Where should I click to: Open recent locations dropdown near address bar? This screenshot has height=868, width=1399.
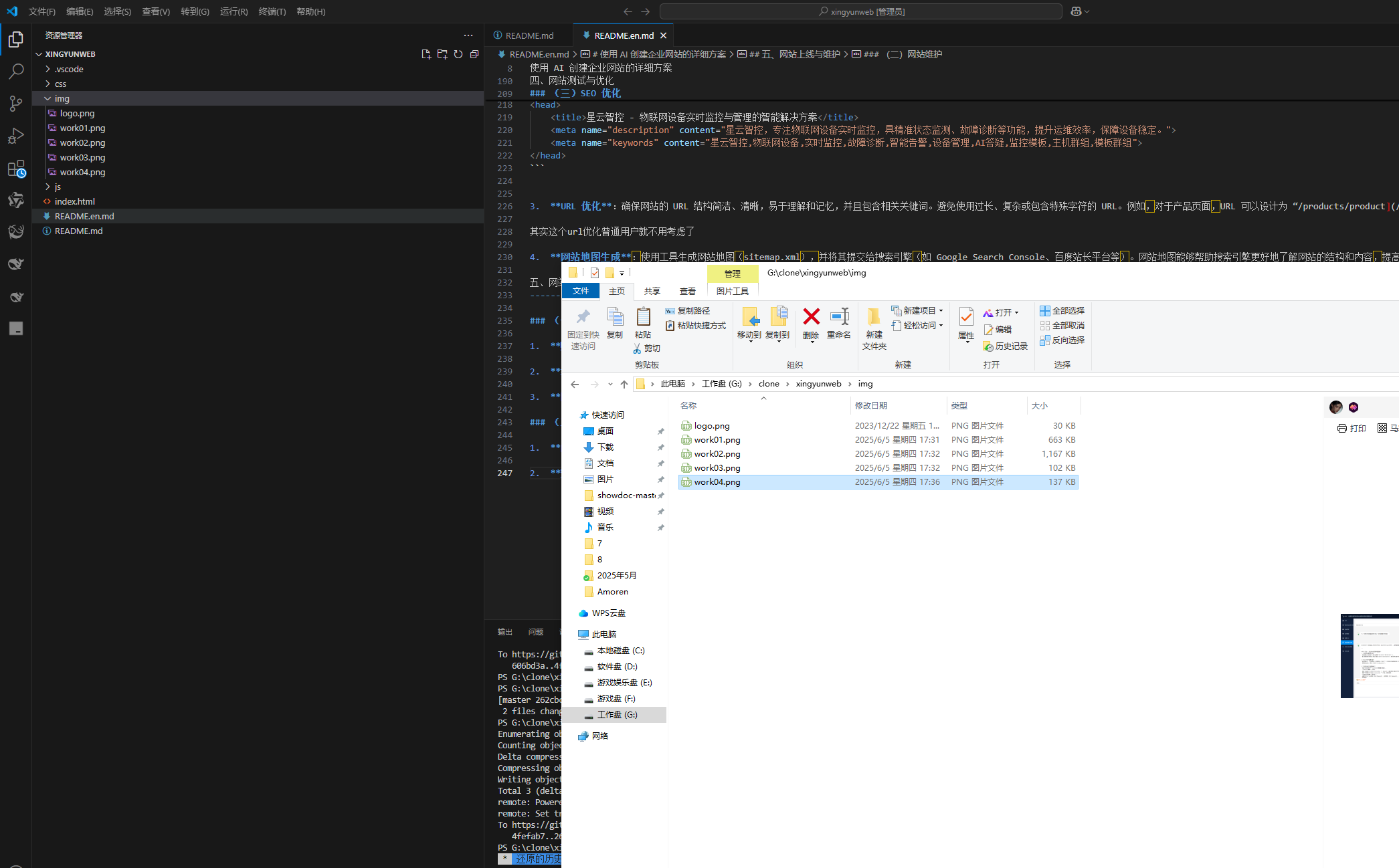click(x=610, y=384)
